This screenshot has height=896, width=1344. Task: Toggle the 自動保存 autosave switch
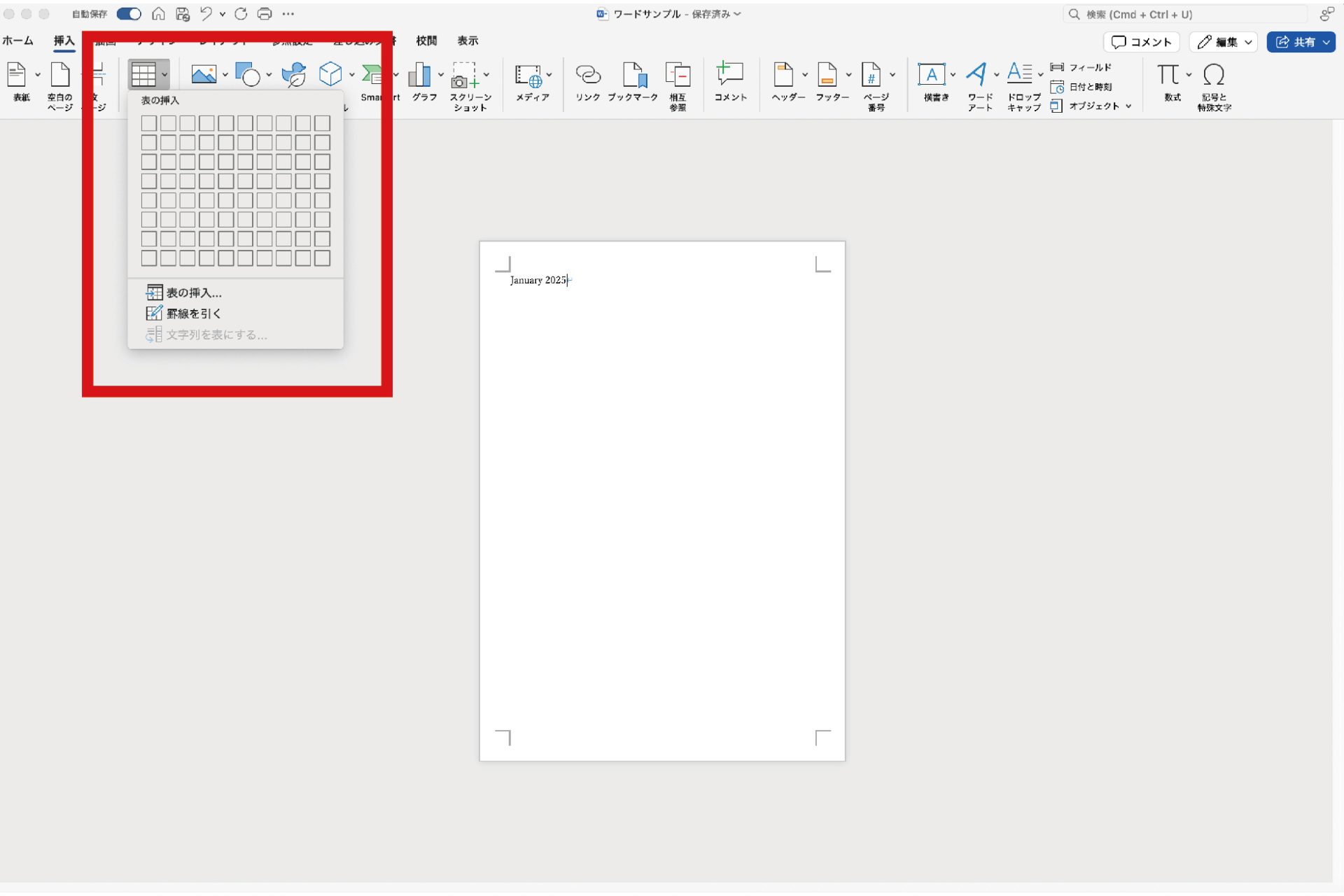click(129, 14)
